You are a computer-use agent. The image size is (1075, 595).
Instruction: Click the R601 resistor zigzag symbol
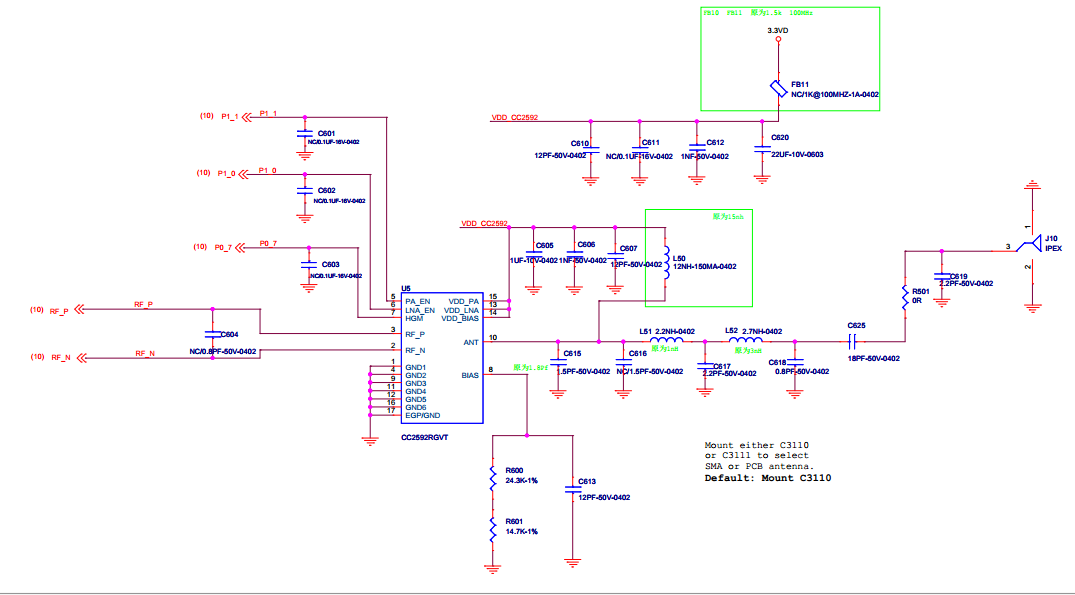pyautogui.click(x=492, y=529)
